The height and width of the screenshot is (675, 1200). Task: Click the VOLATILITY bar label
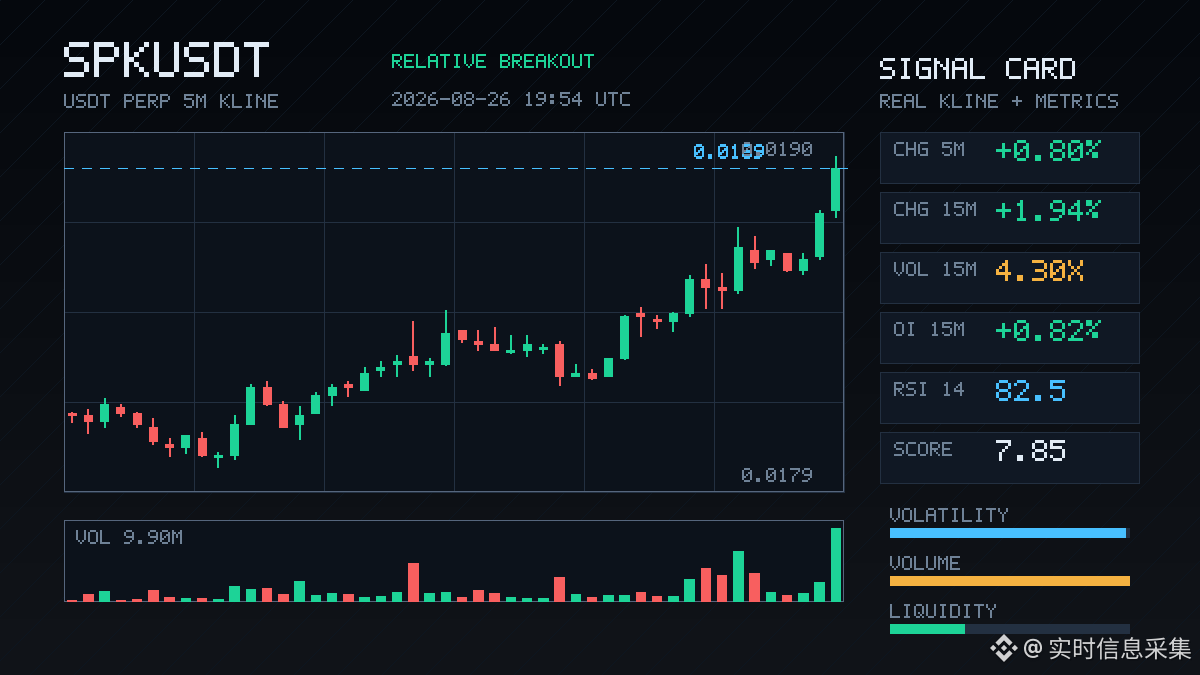pyautogui.click(x=949, y=515)
